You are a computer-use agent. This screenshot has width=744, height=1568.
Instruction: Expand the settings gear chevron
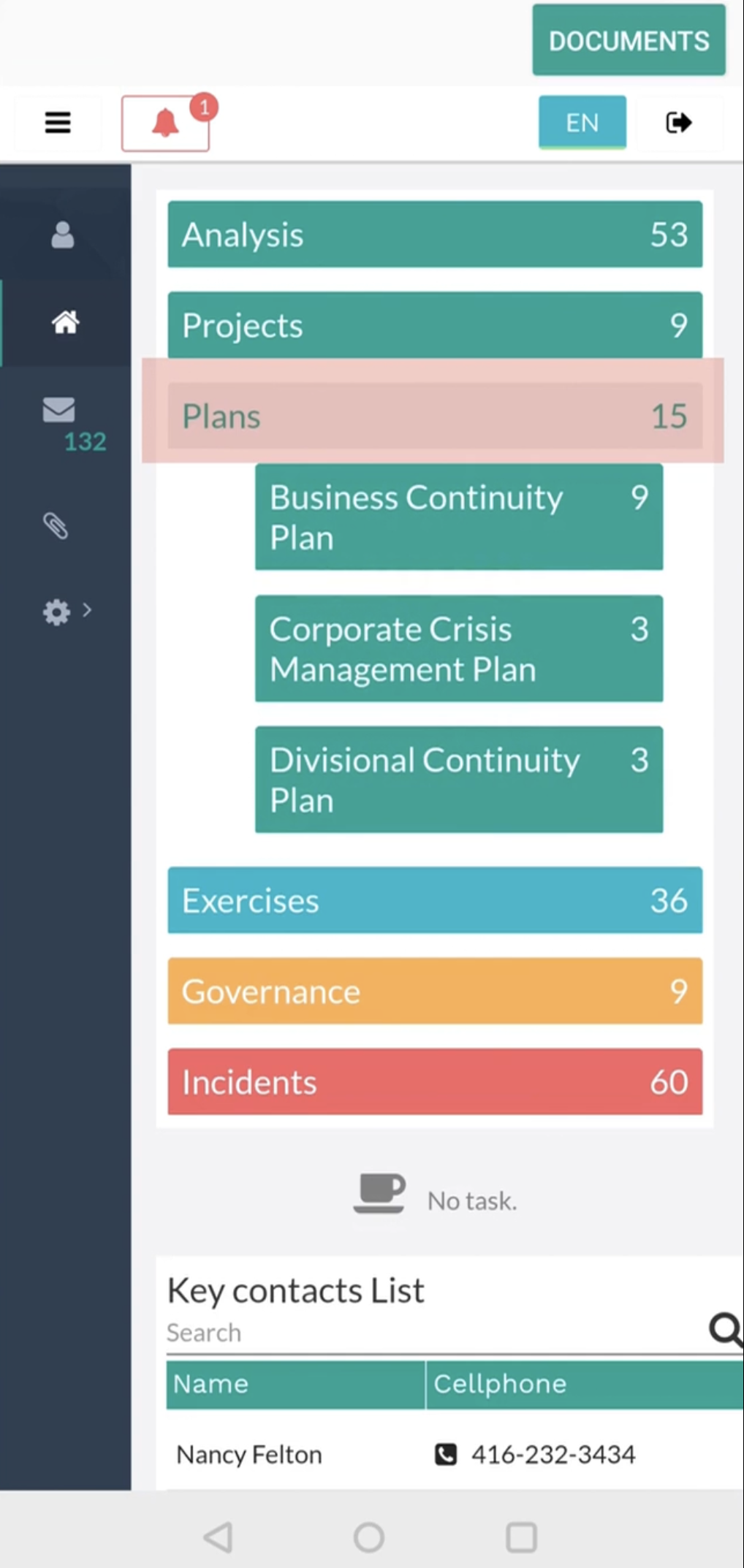[x=87, y=609]
